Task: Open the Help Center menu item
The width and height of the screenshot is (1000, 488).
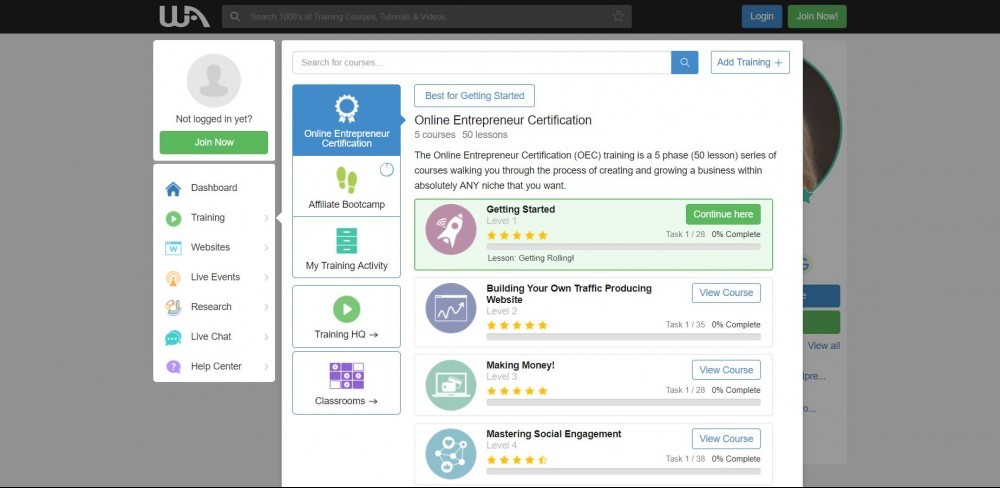Action: pyautogui.click(x=214, y=367)
